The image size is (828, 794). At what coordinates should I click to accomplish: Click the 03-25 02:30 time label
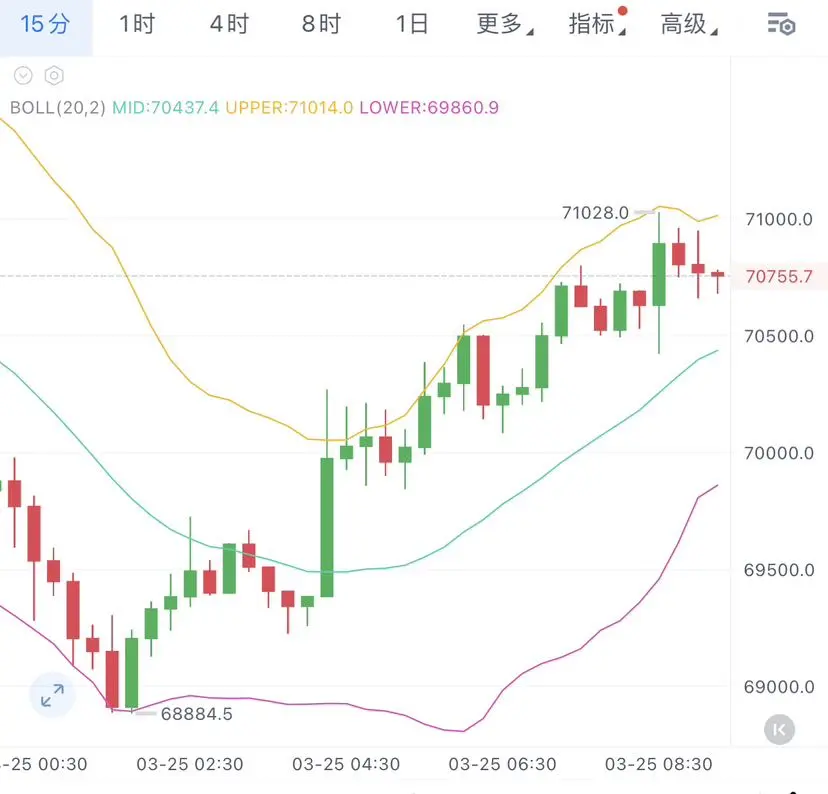pyautogui.click(x=190, y=764)
